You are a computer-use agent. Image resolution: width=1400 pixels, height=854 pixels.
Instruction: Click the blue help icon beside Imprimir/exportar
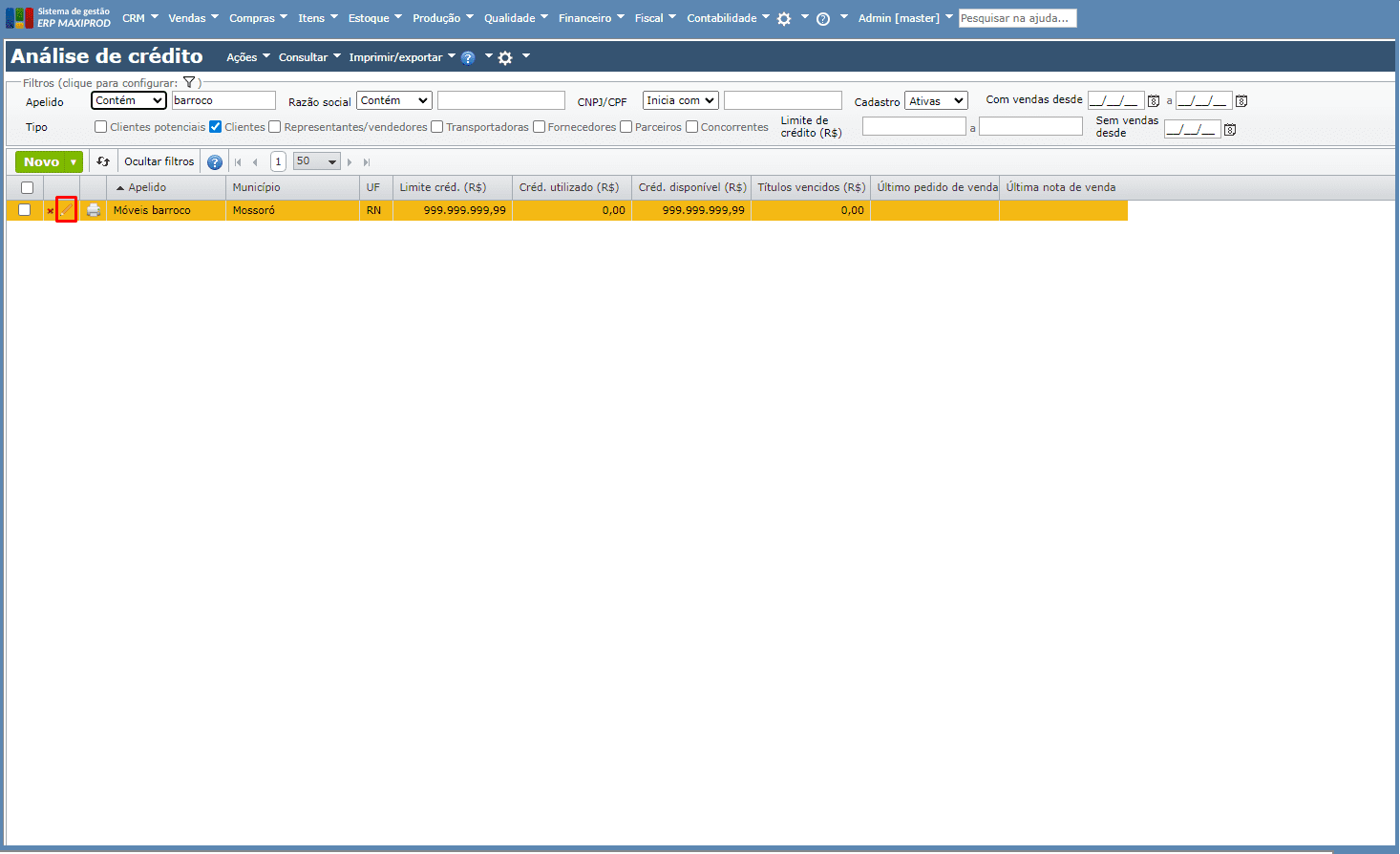coord(468,57)
